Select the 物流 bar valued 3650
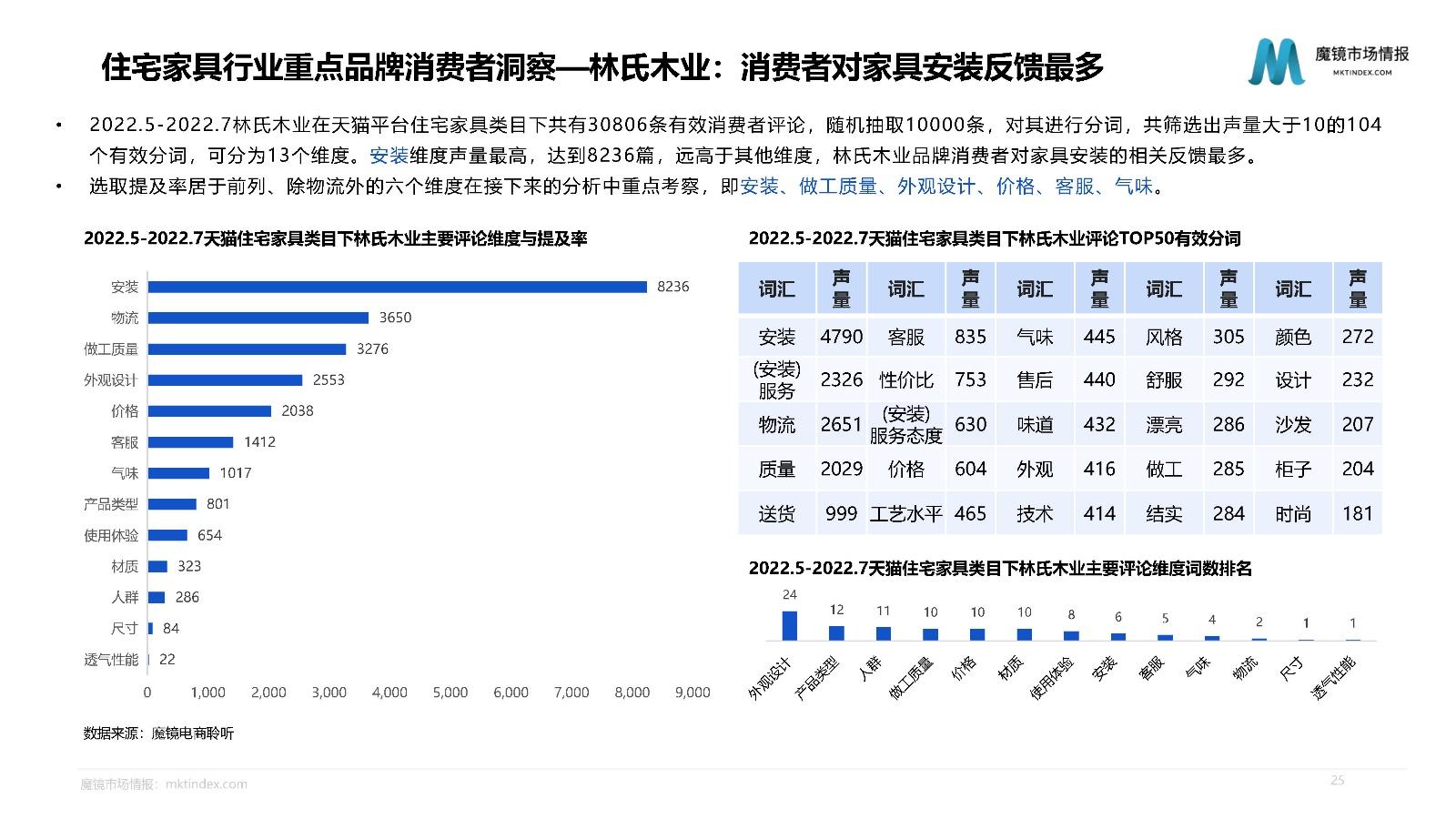This screenshot has height=819, width=1456. click(258, 318)
